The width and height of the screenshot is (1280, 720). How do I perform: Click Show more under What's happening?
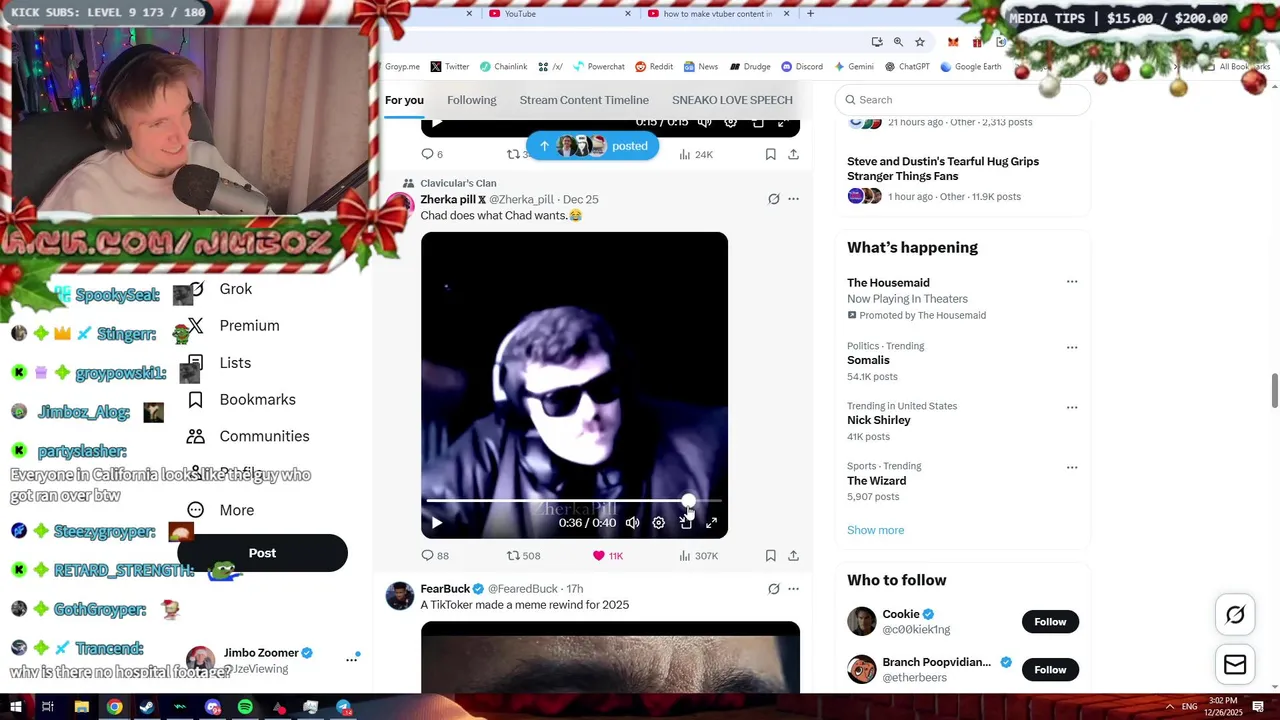tap(875, 530)
